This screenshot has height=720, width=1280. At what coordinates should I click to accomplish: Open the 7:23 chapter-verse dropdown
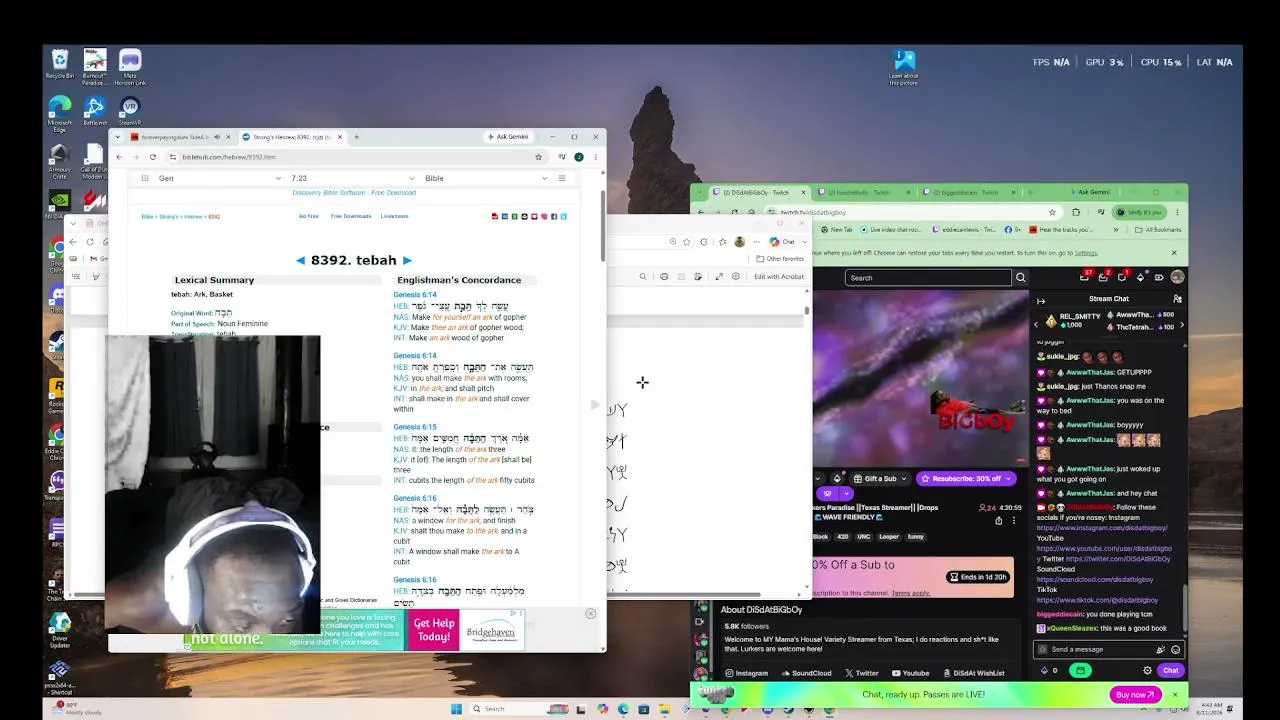pos(353,178)
